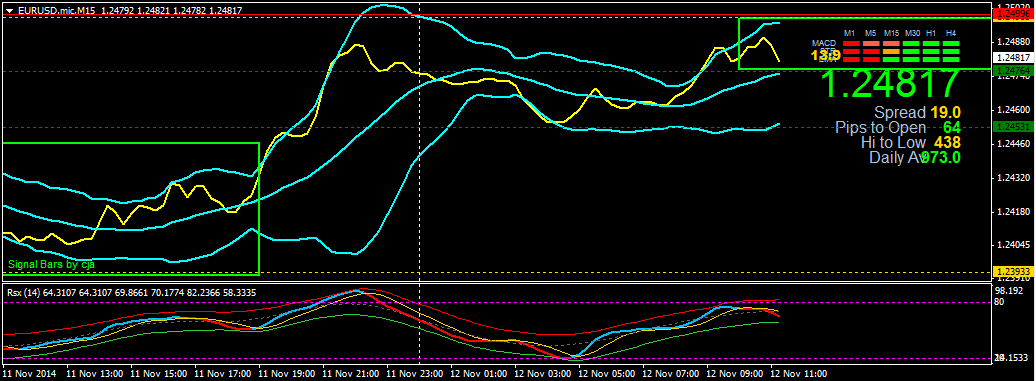Image resolution: width=1036 pixels, height=381 pixels.
Task: Select the Spread 19.0 readout
Action: click(x=917, y=112)
